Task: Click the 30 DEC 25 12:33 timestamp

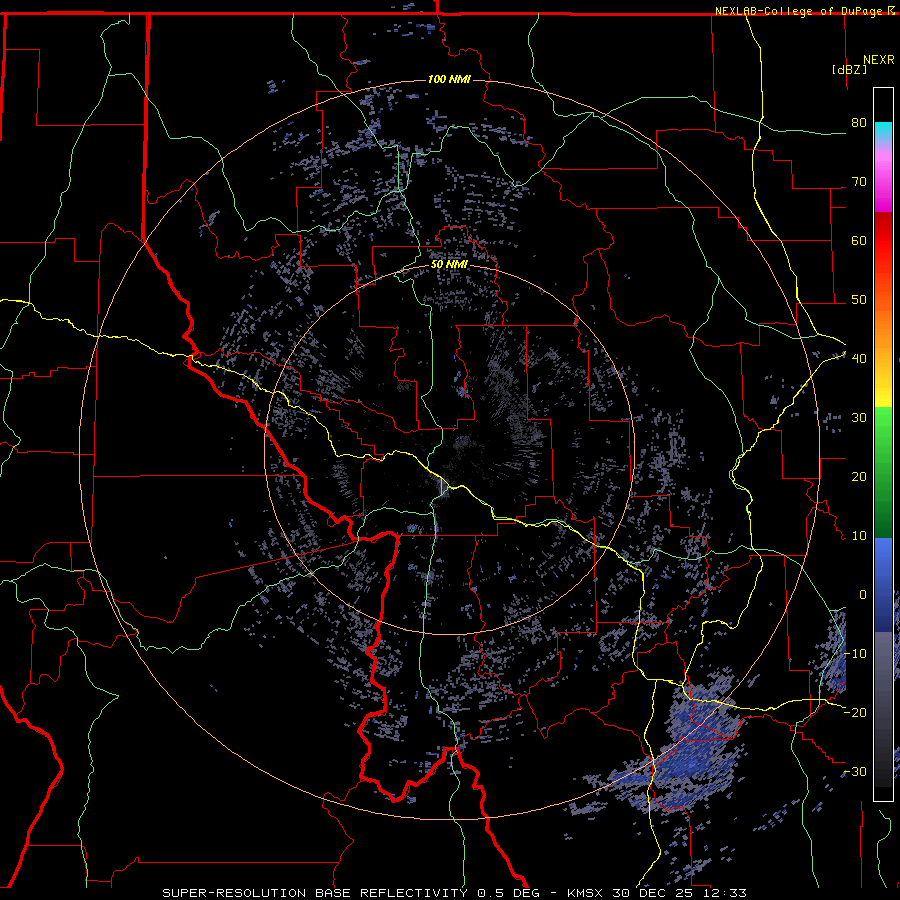Action: coord(678,893)
